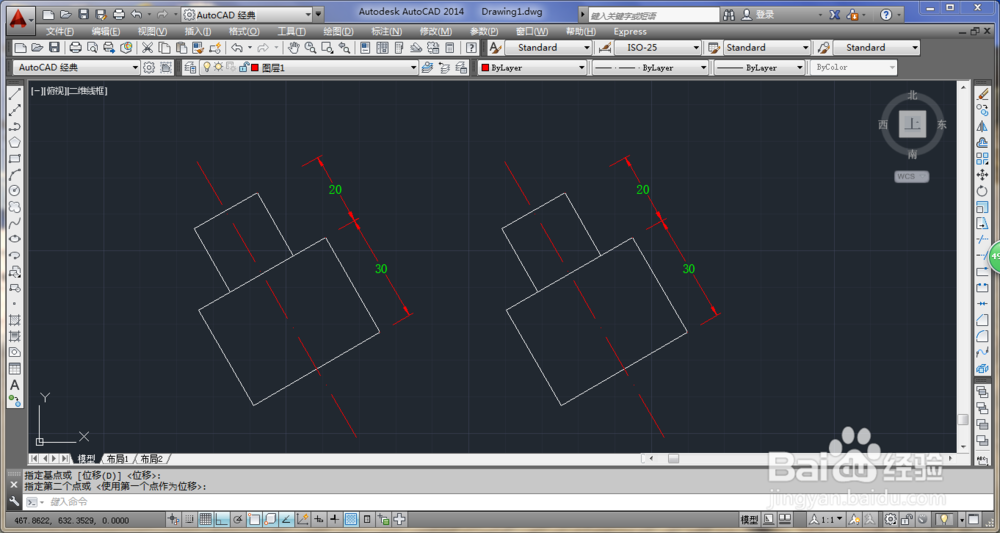1000x533 pixels.
Task: Click the Dimension Style icon beside ISO-25
Action: pyautogui.click(x=605, y=47)
